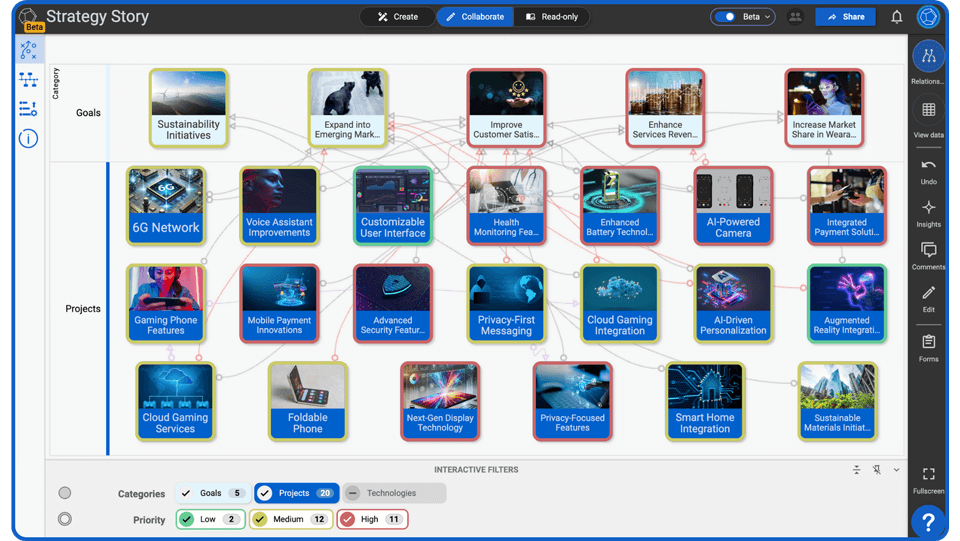Click the Share button
This screenshot has width=960, height=541.
click(x=845, y=17)
